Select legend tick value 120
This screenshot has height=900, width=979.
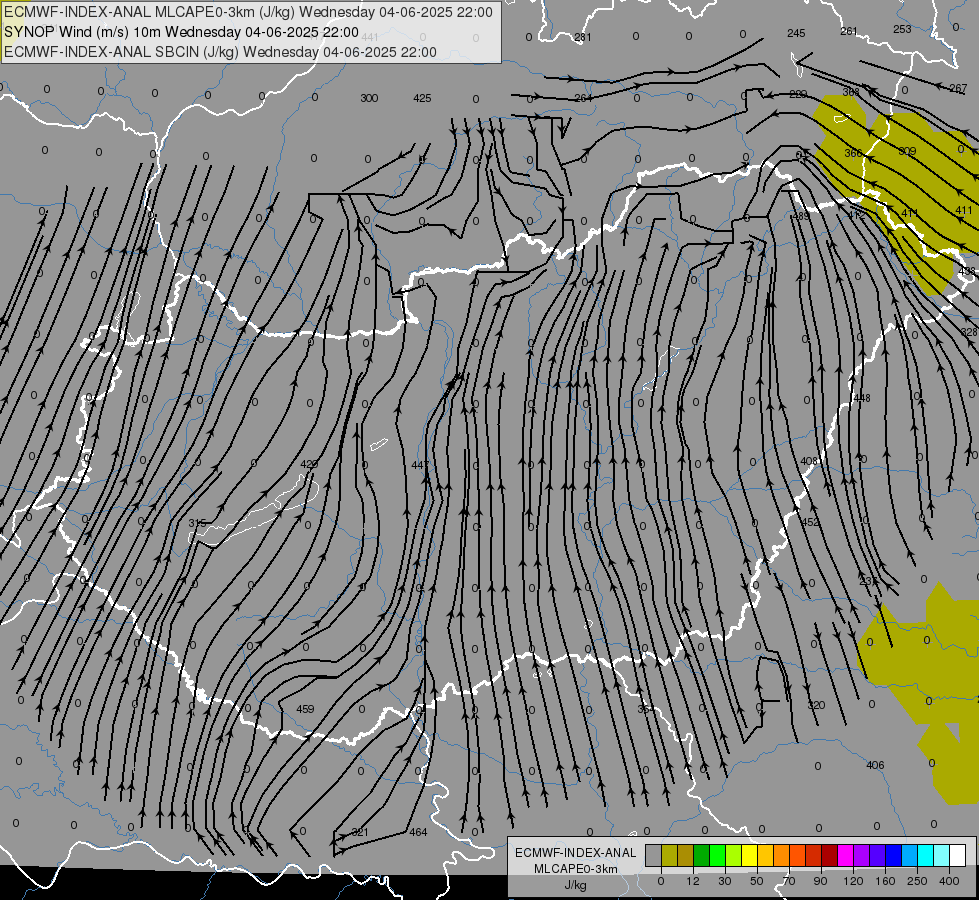pyautogui.click(x=853, y=881)
